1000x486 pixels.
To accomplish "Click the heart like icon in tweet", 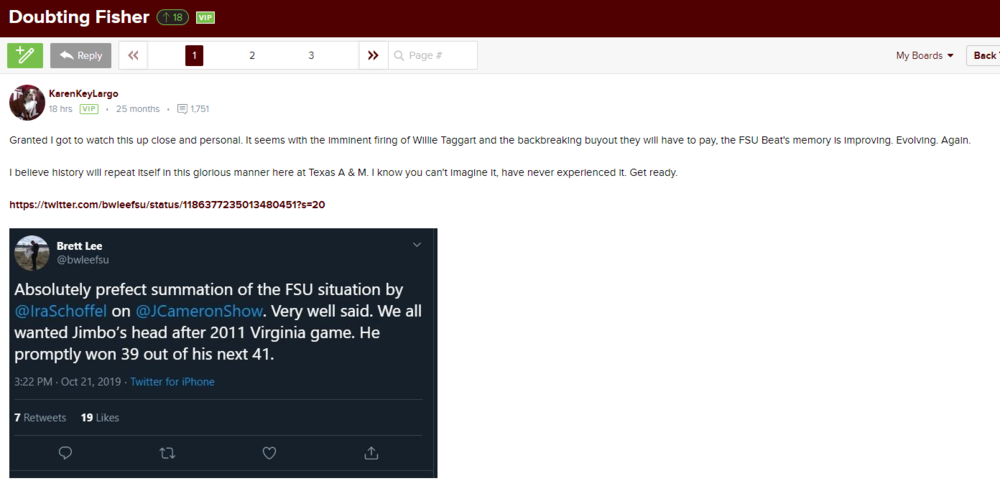I will pyautogui.click(x=269, y=453).
